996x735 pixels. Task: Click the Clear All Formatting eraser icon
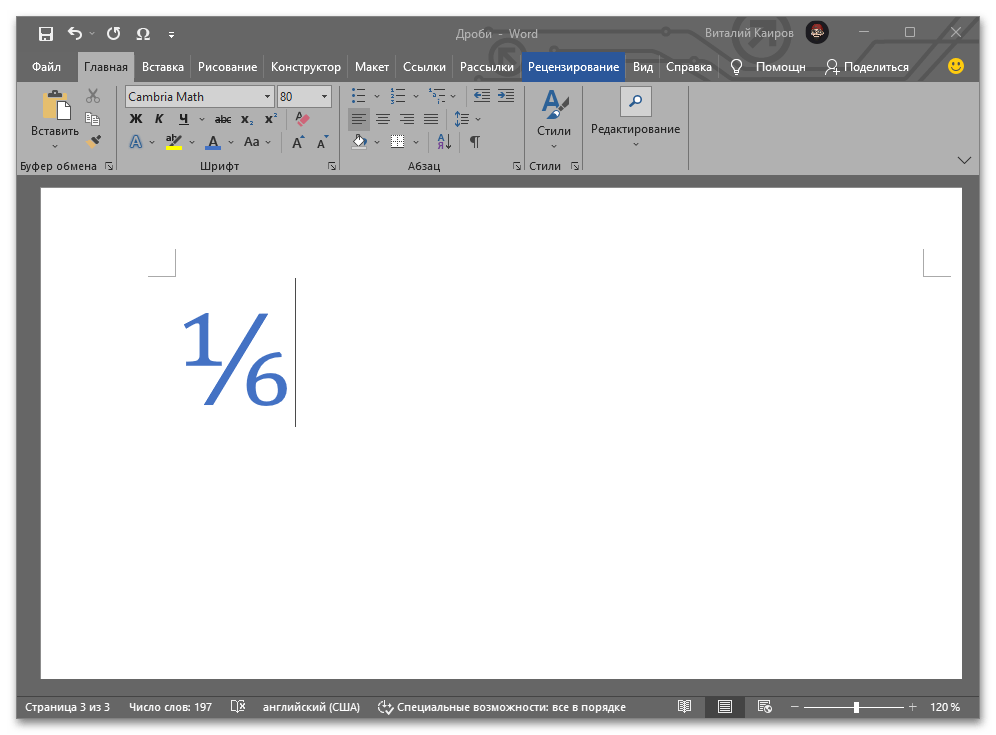(x=302, y=119)
